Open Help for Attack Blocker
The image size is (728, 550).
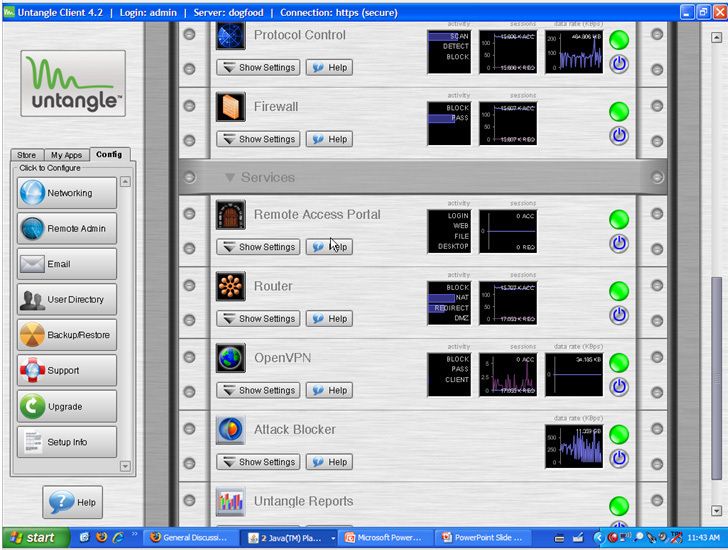329,462
